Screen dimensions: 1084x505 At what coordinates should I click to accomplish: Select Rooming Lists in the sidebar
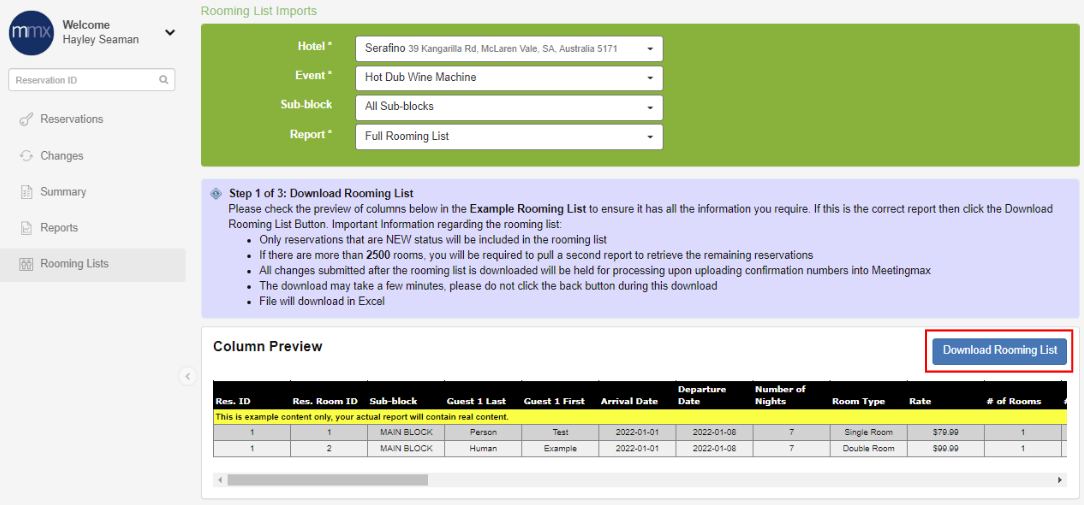tap(93, 264)
